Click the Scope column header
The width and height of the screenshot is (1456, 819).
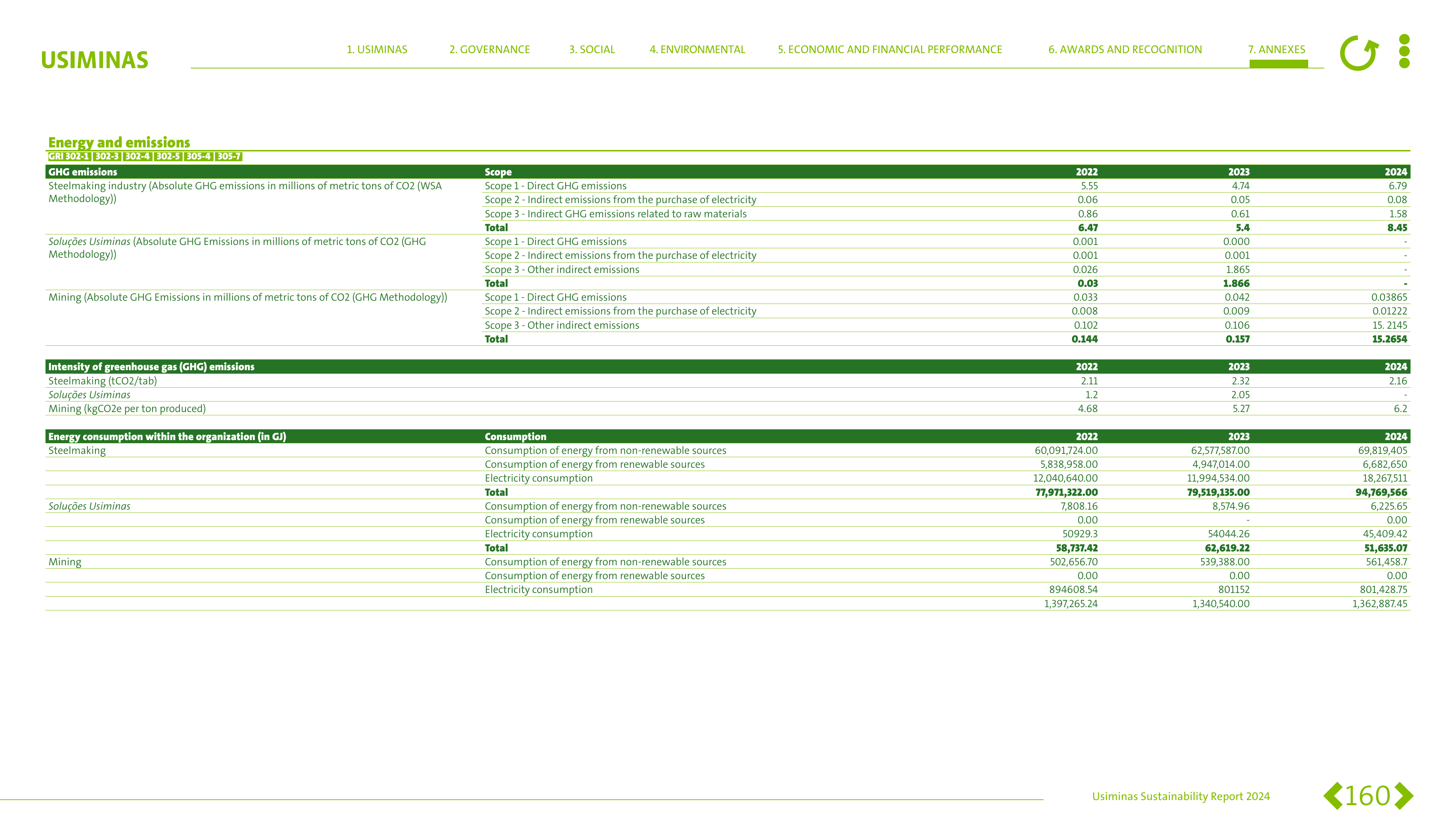(x=498, y=172)
